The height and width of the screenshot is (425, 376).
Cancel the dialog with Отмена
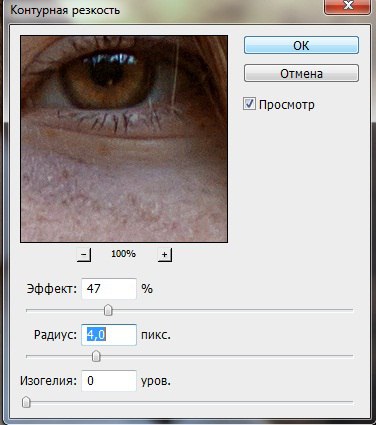pyautogui.click(x=301, y=73)
